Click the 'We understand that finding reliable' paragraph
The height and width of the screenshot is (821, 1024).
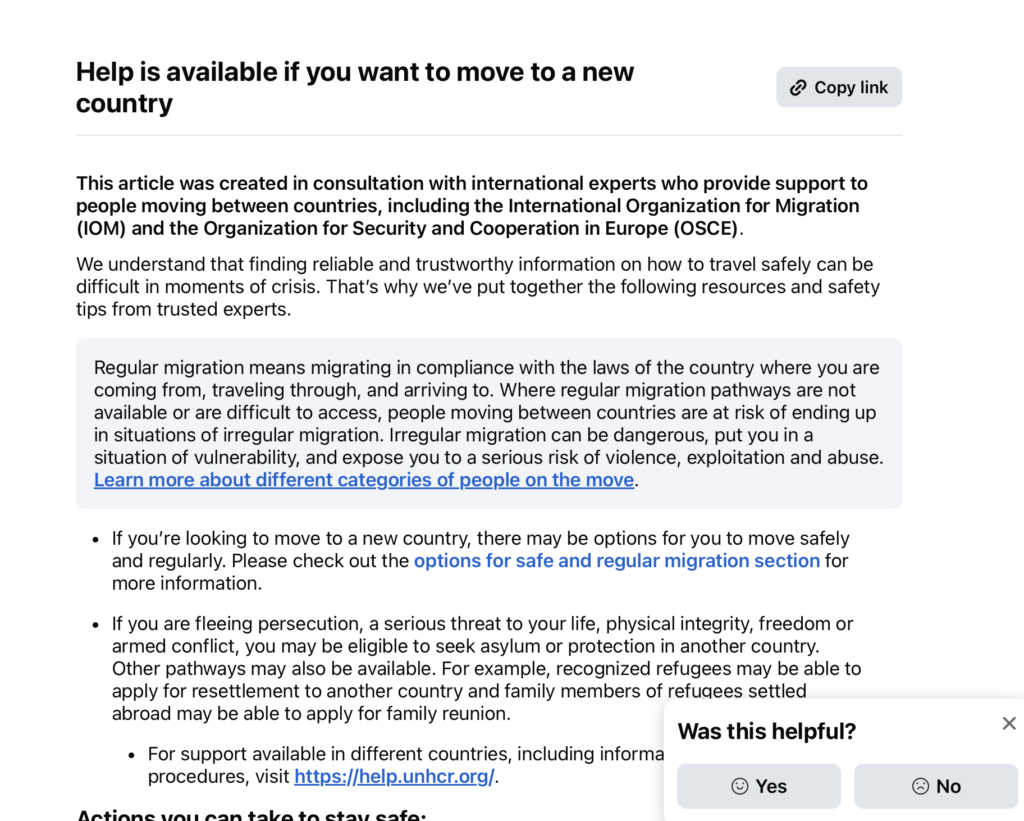point(477,286)
